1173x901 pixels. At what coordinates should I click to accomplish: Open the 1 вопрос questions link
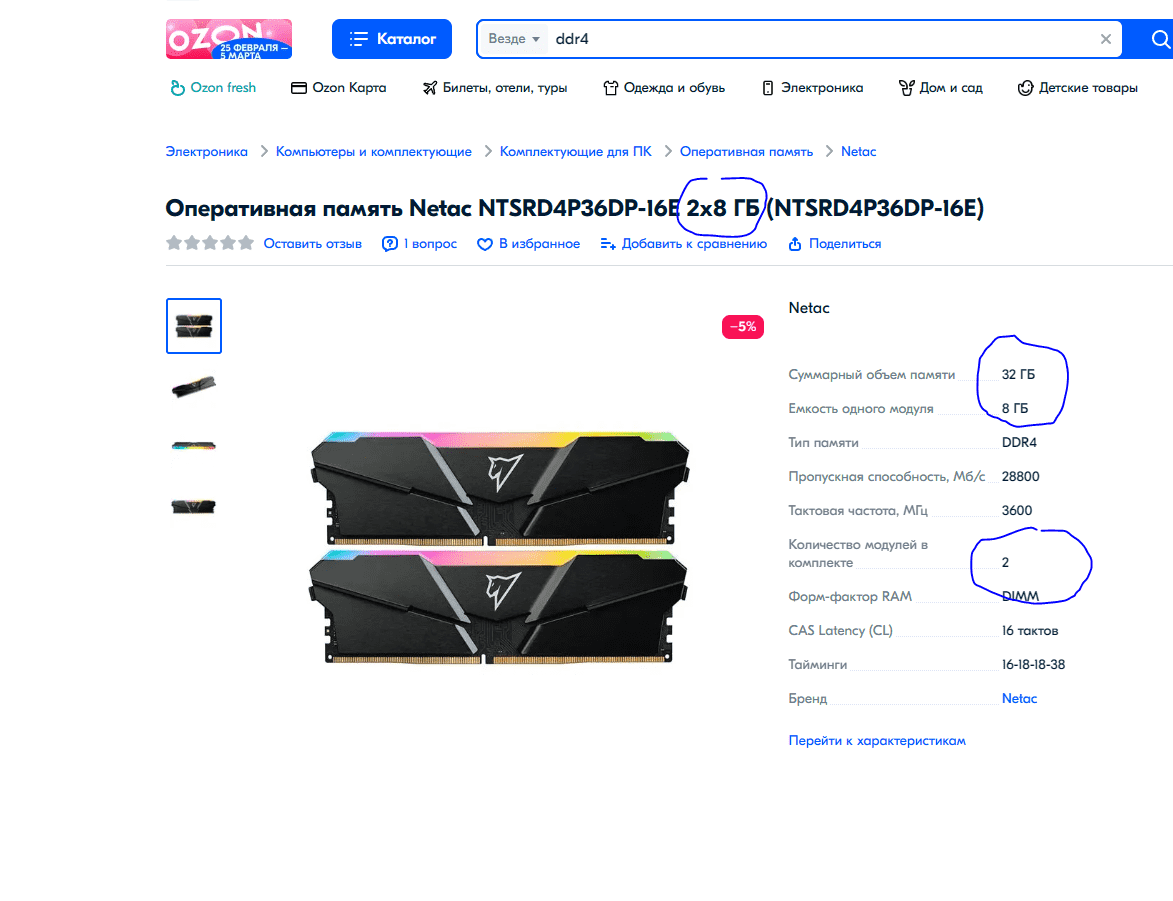coord(420,244)
